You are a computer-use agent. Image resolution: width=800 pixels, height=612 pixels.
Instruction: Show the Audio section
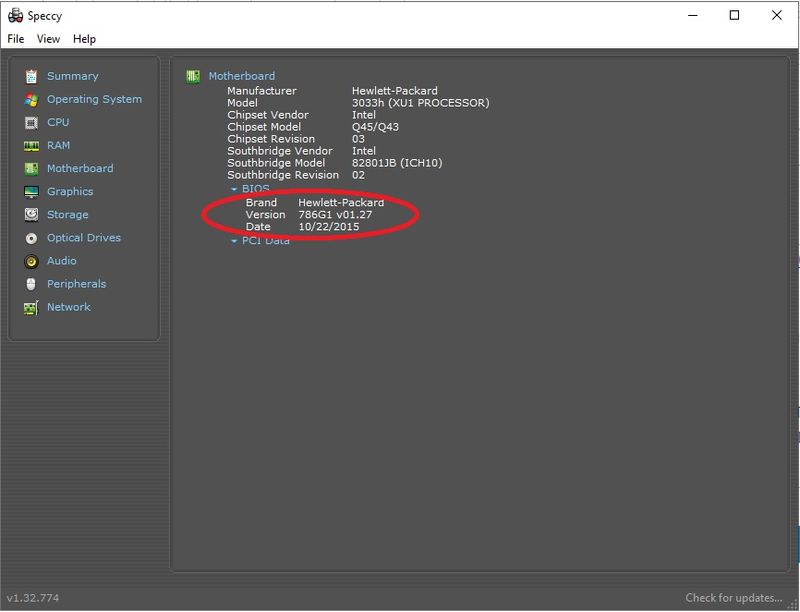(61, 261)
